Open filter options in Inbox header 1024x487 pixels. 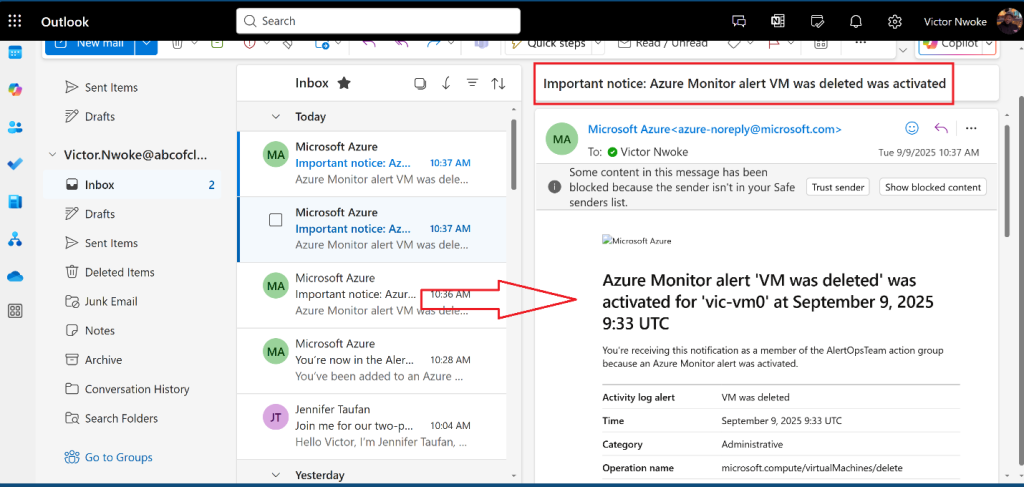(472, 83)
